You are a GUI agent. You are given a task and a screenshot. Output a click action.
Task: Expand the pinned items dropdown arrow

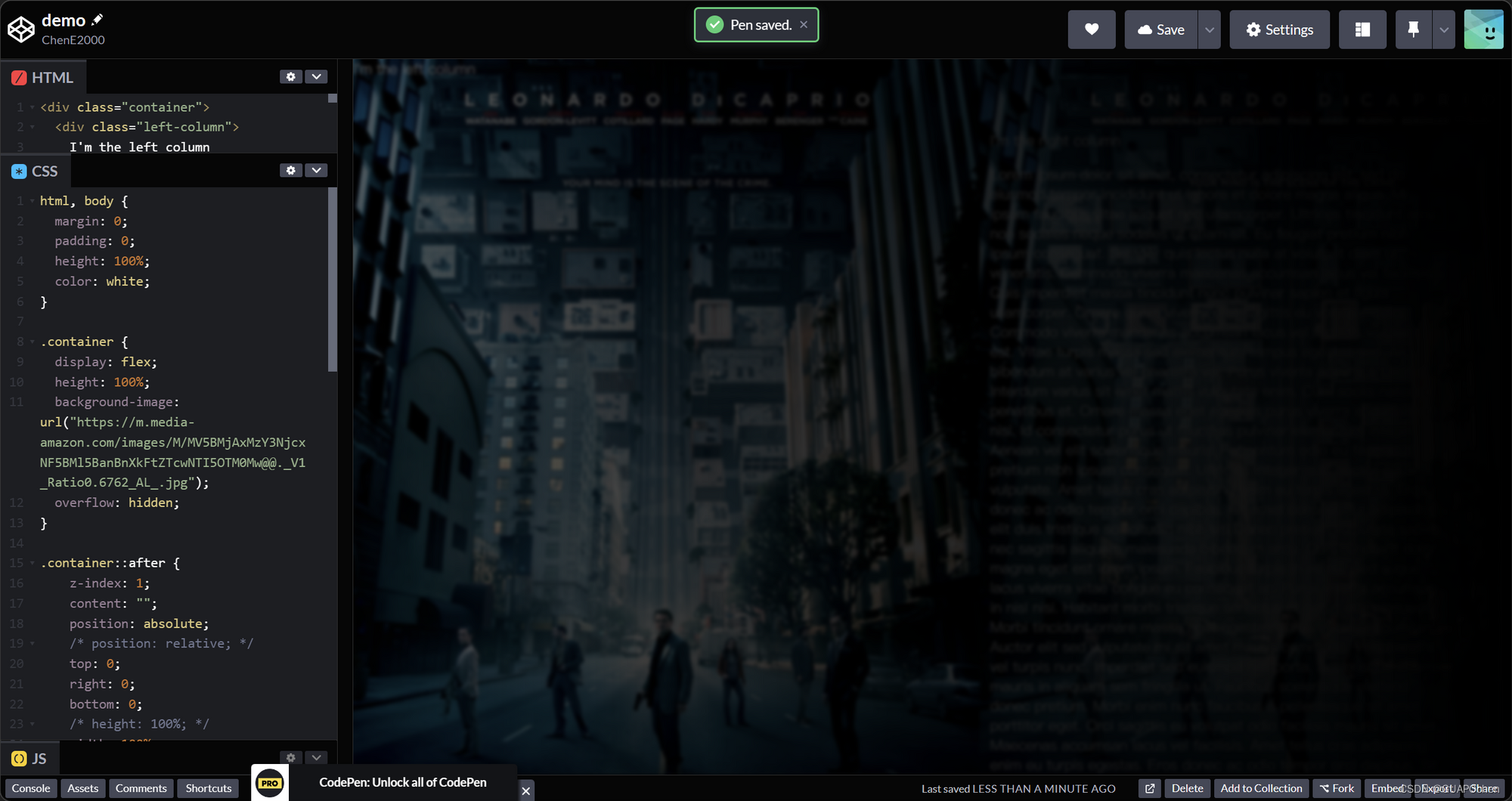[x=1444, y=29]
